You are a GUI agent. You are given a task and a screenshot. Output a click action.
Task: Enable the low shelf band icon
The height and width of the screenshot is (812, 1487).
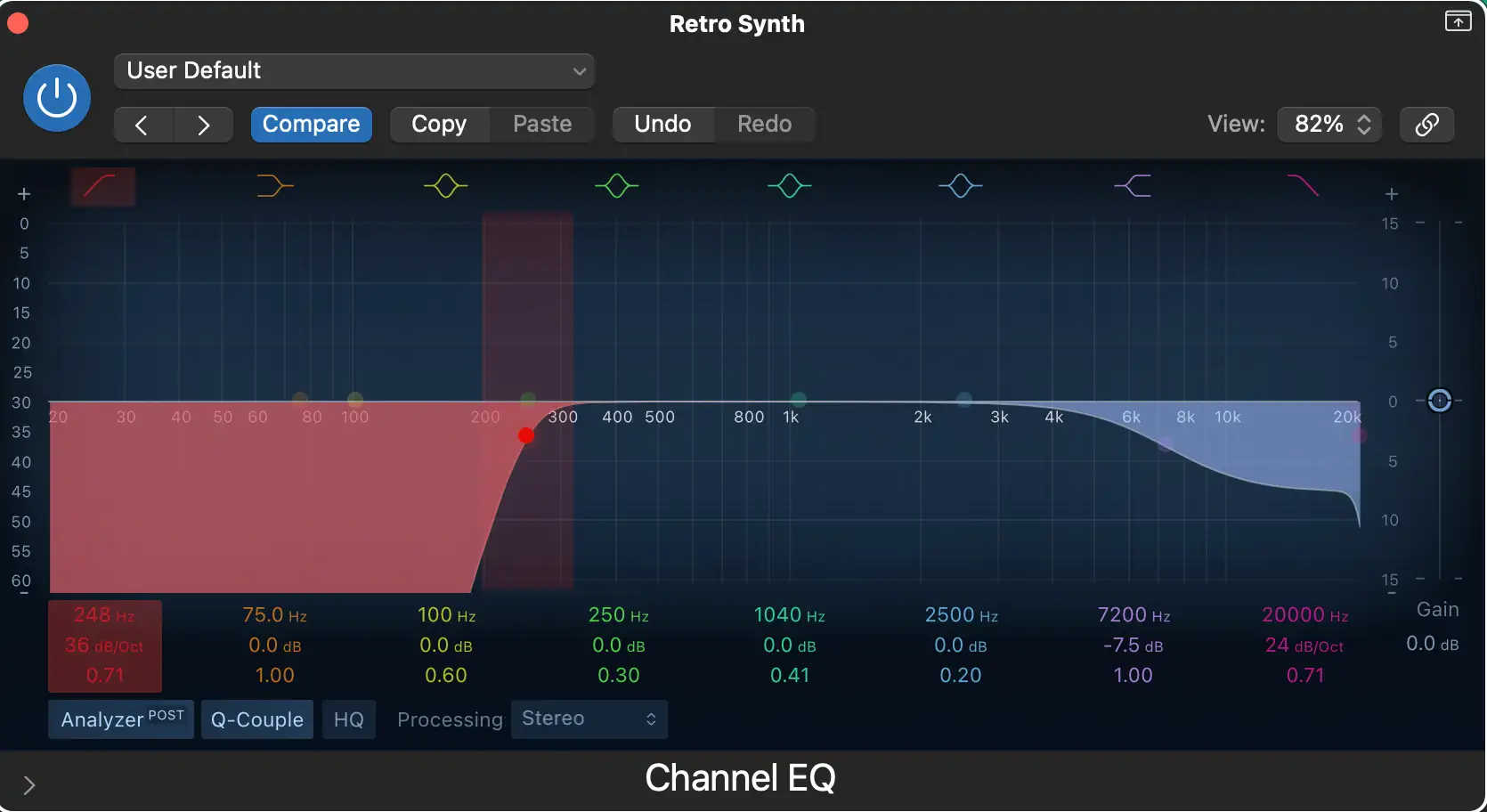274,186
